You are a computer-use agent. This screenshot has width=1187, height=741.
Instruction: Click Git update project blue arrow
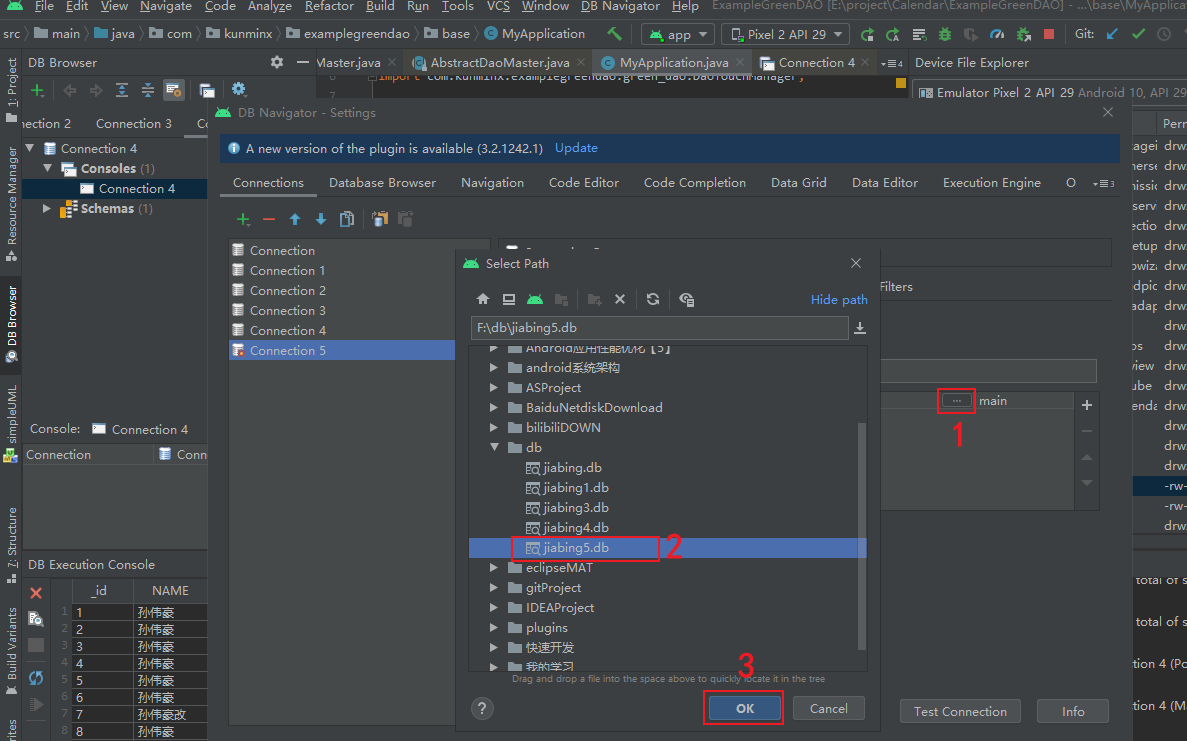(x=1112, y=34)
